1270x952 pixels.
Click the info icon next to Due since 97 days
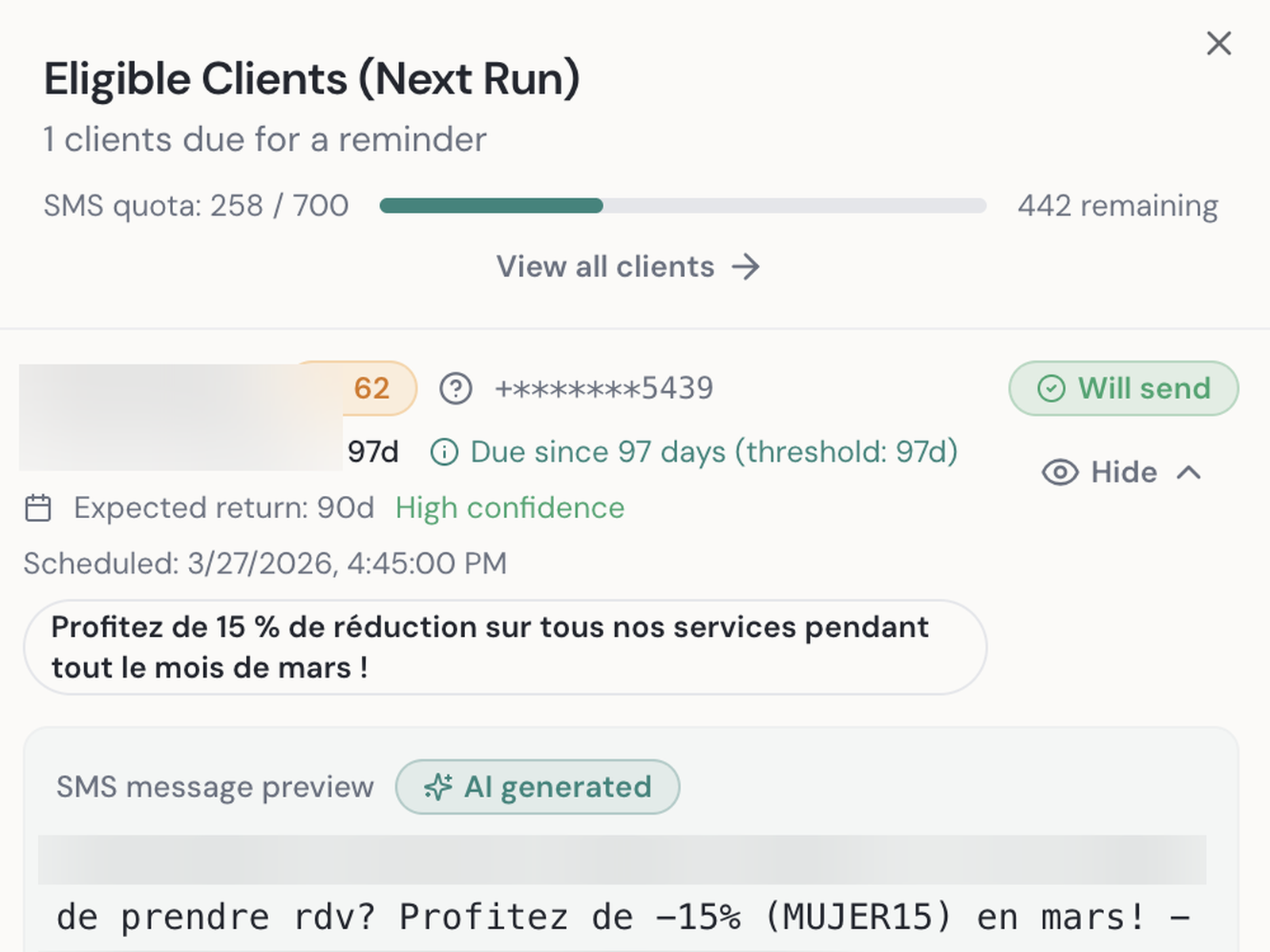coord(446,451)
